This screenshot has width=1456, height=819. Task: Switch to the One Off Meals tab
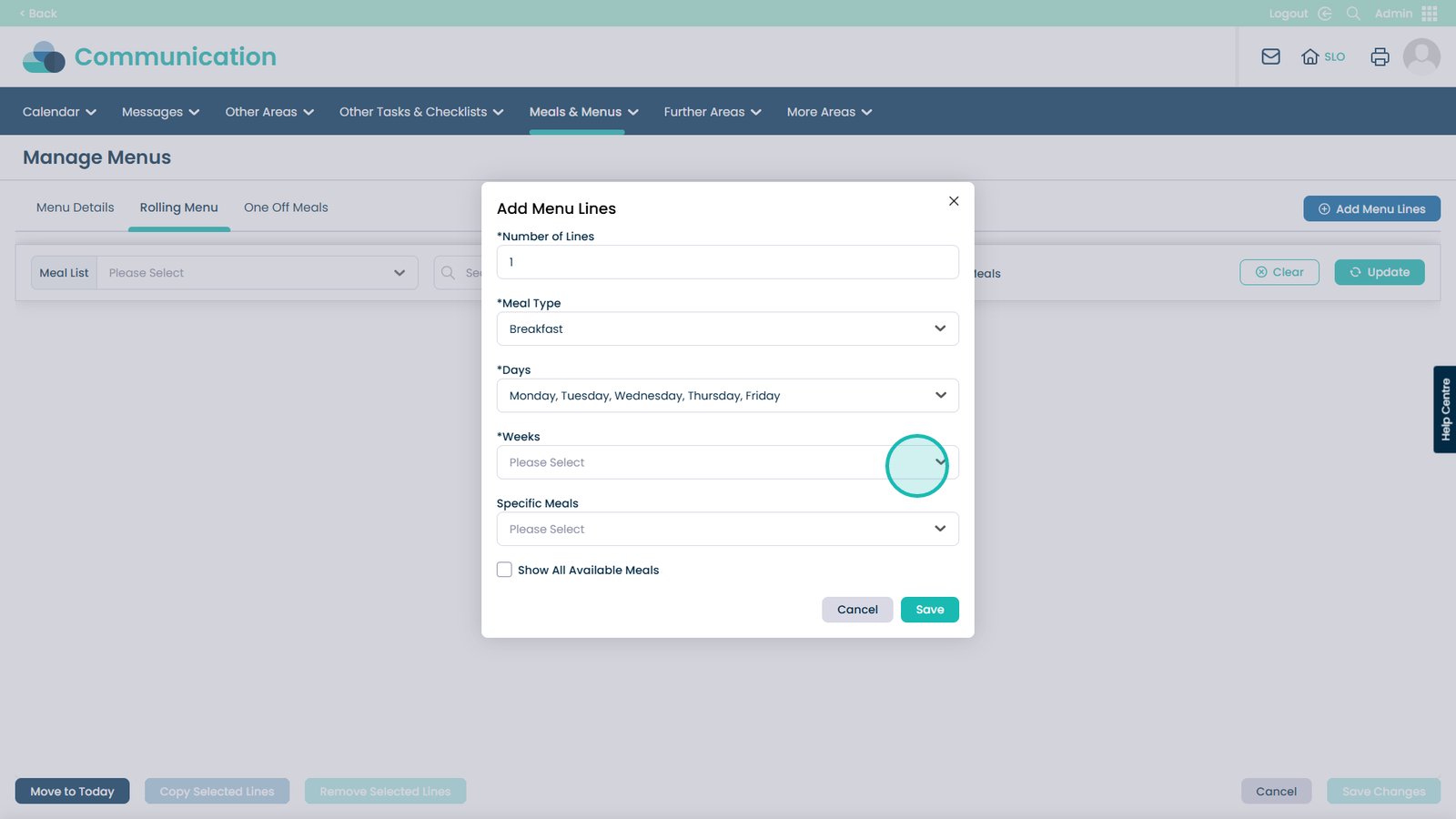[x=286, y=207]
